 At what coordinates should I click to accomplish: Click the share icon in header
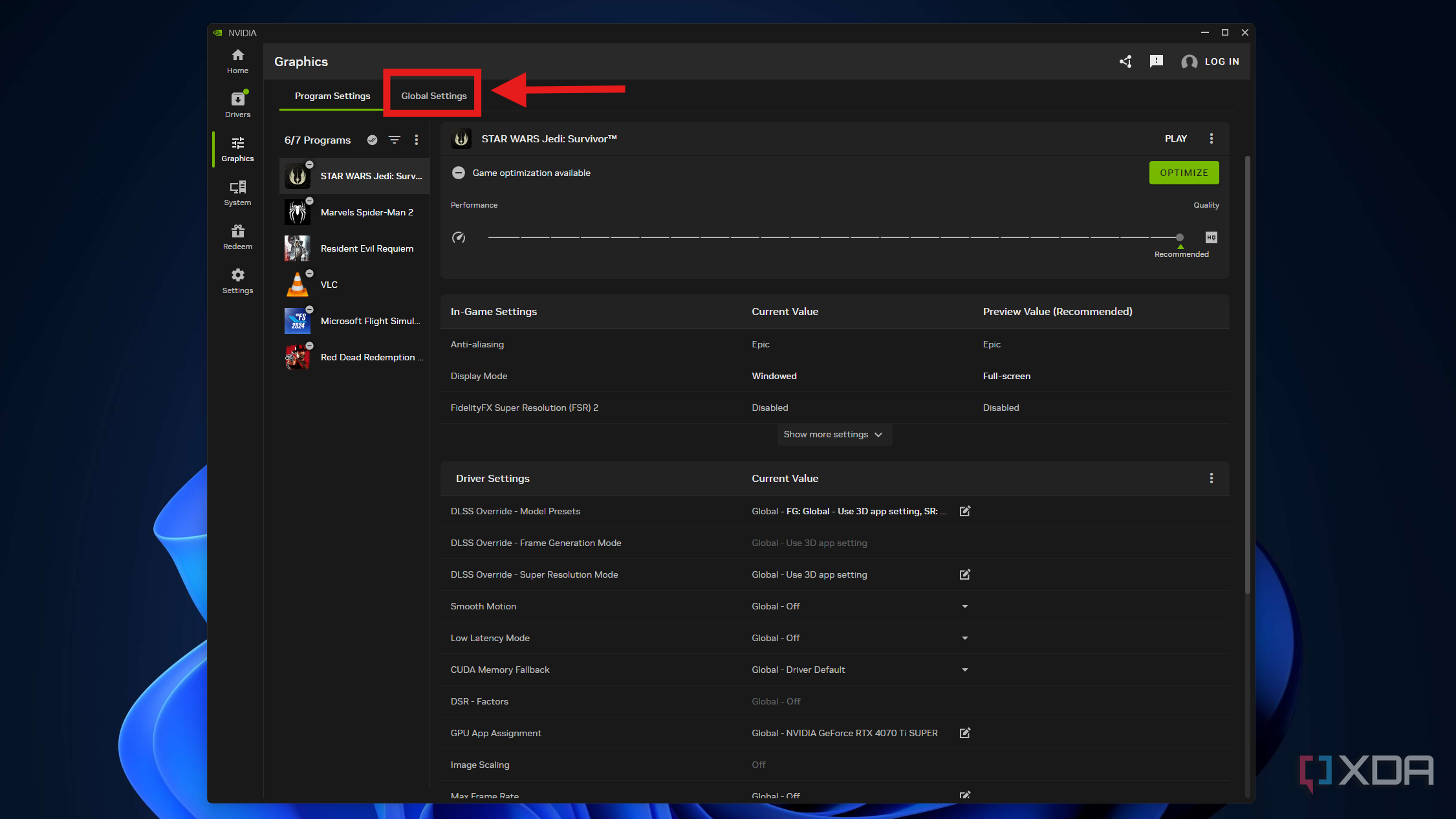pyautogui.click(x=1125, y=61)
